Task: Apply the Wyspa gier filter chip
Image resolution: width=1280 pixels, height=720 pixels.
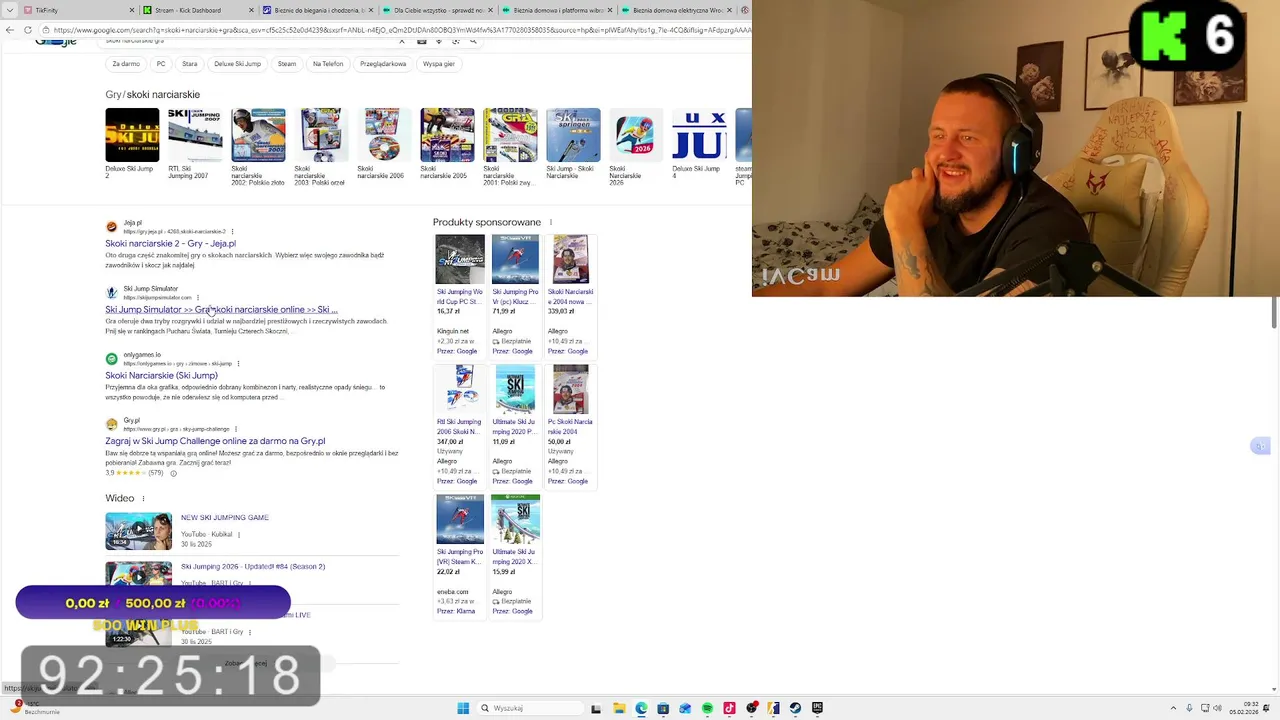Action: point(439,64)
